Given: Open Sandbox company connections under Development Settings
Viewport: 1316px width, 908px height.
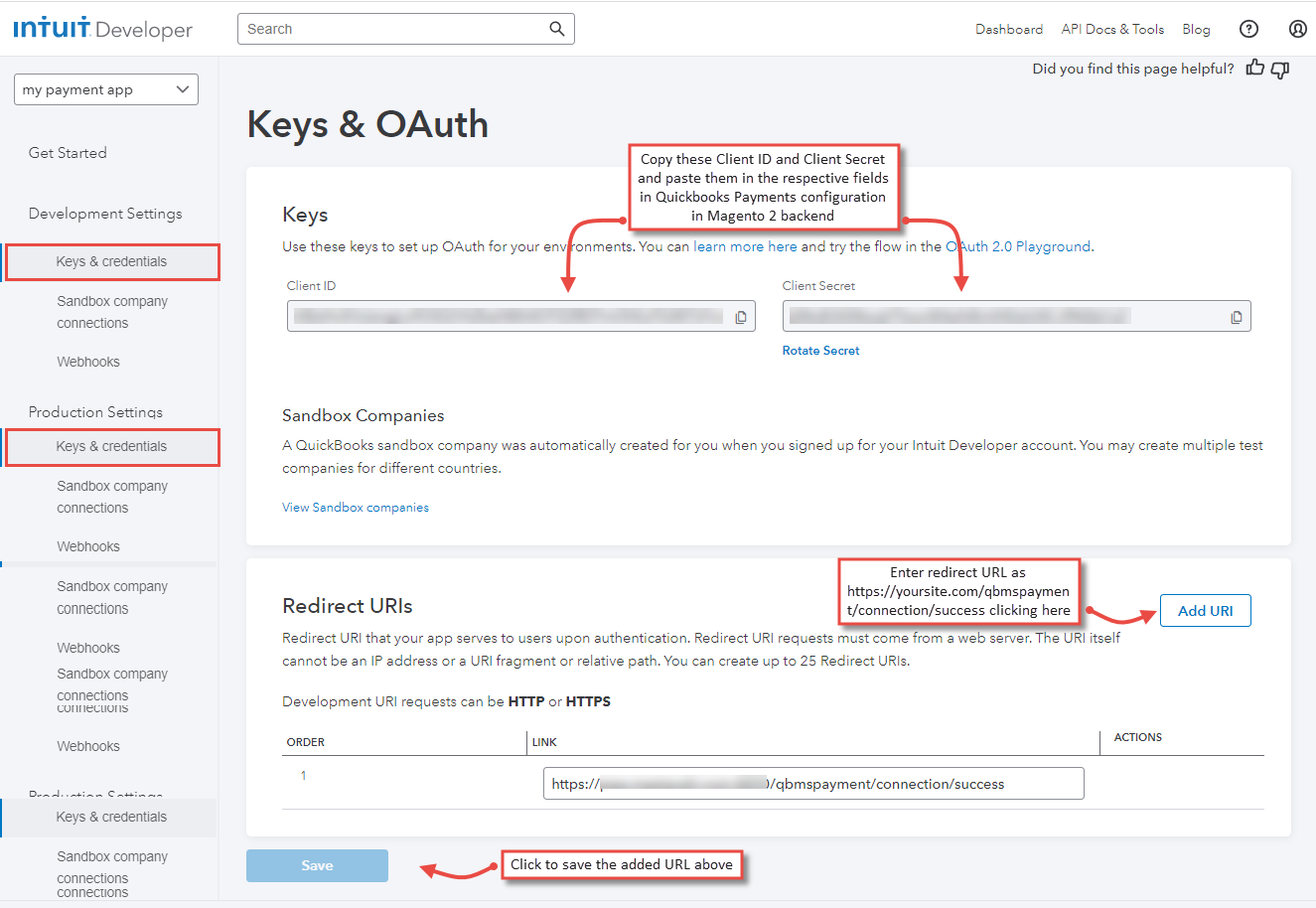Looking at the screenshot, I should coord(112,312).
